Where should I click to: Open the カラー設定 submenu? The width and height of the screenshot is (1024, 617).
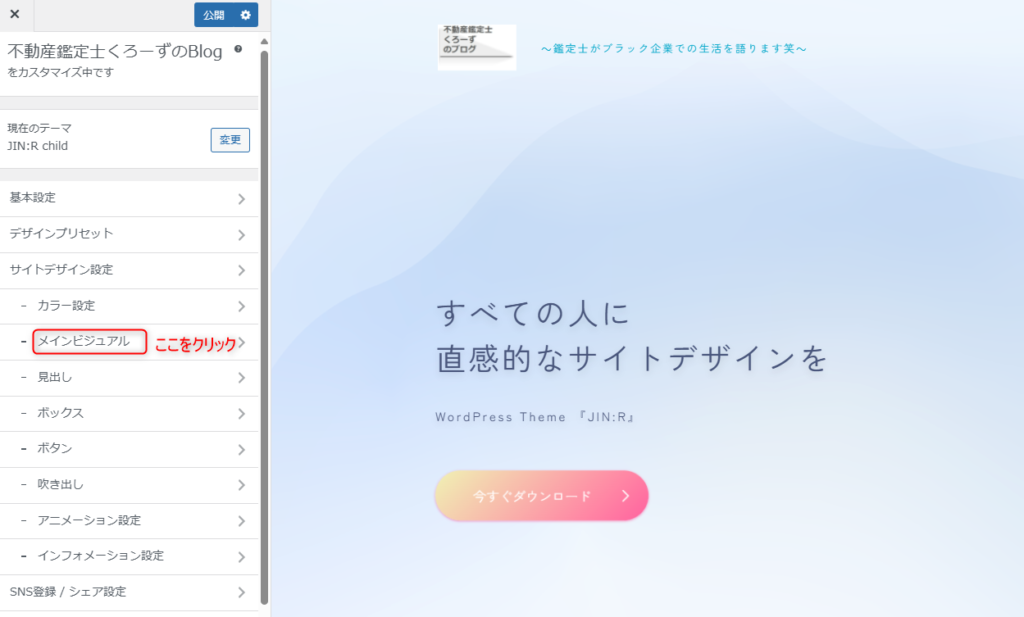(129, 306)
